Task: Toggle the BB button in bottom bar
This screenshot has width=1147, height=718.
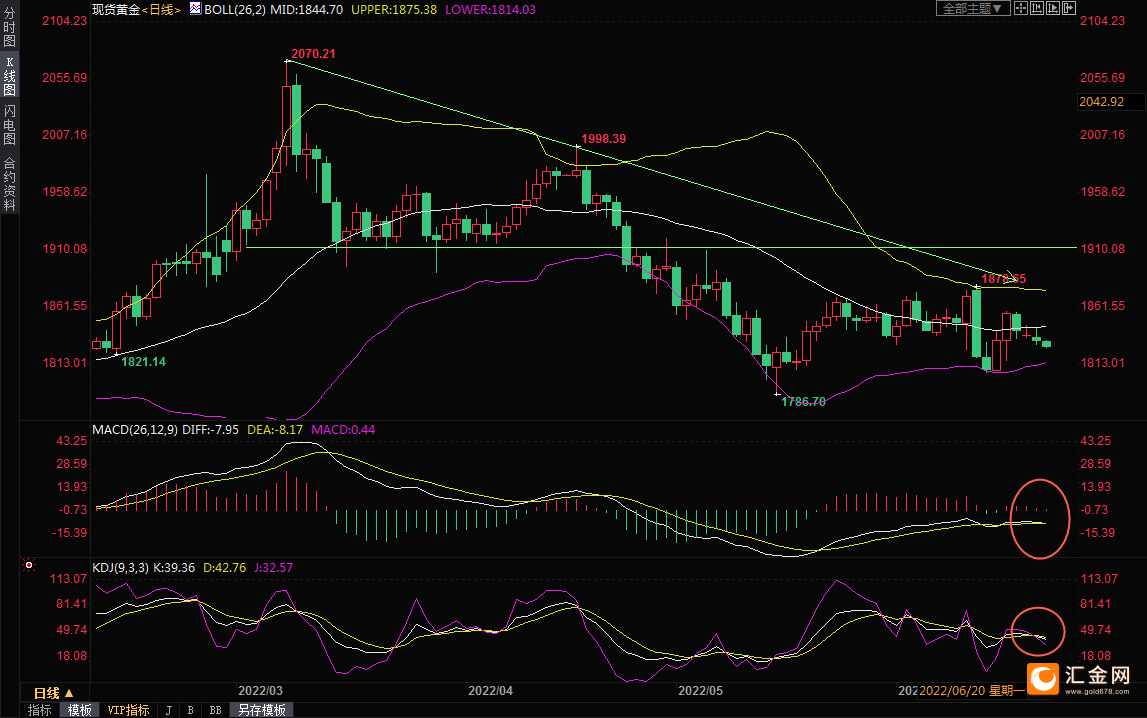Action: (x=214, y=710)
